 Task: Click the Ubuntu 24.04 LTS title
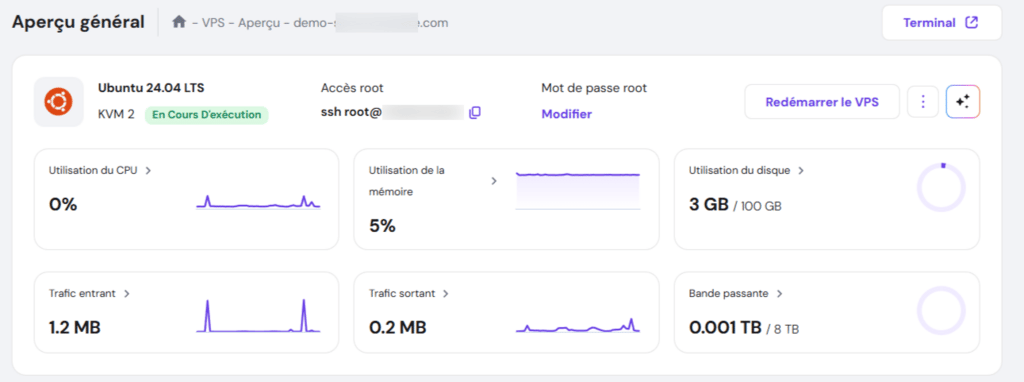click(x=152, y=88)
